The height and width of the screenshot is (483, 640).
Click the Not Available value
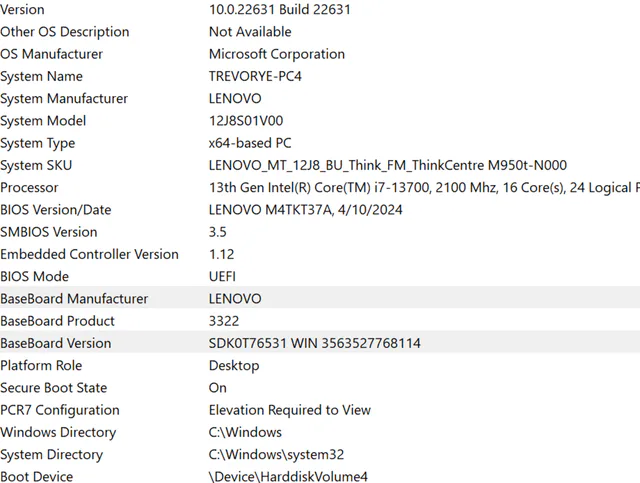[250, 32]
